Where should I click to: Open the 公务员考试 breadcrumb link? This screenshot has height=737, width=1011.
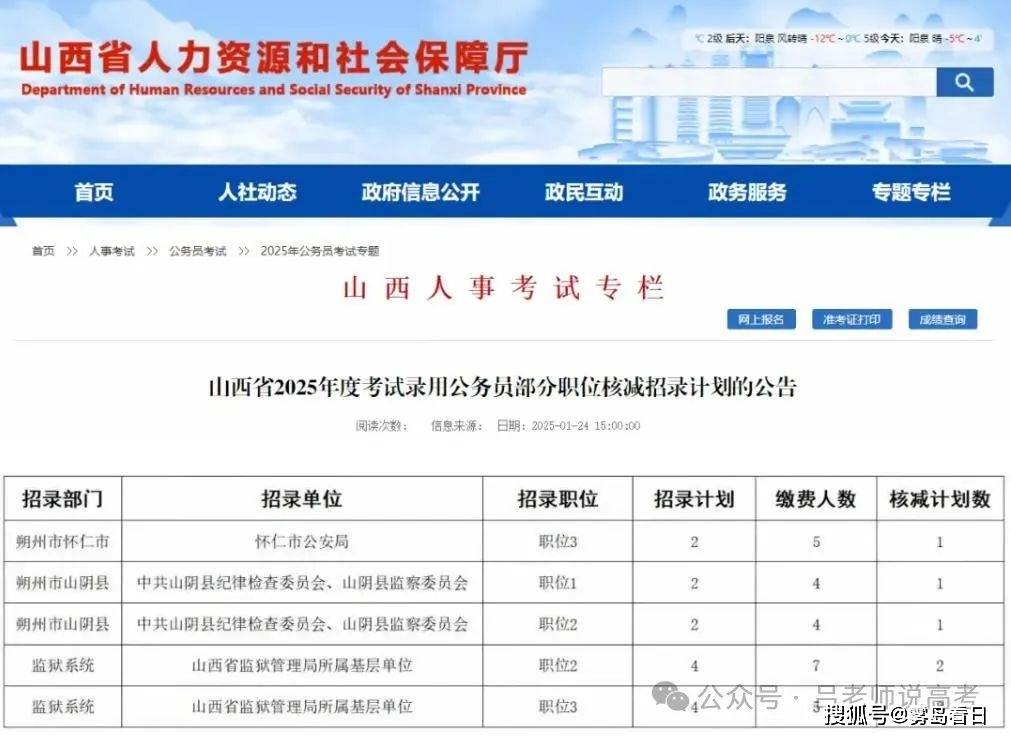[x=197, y=251]
